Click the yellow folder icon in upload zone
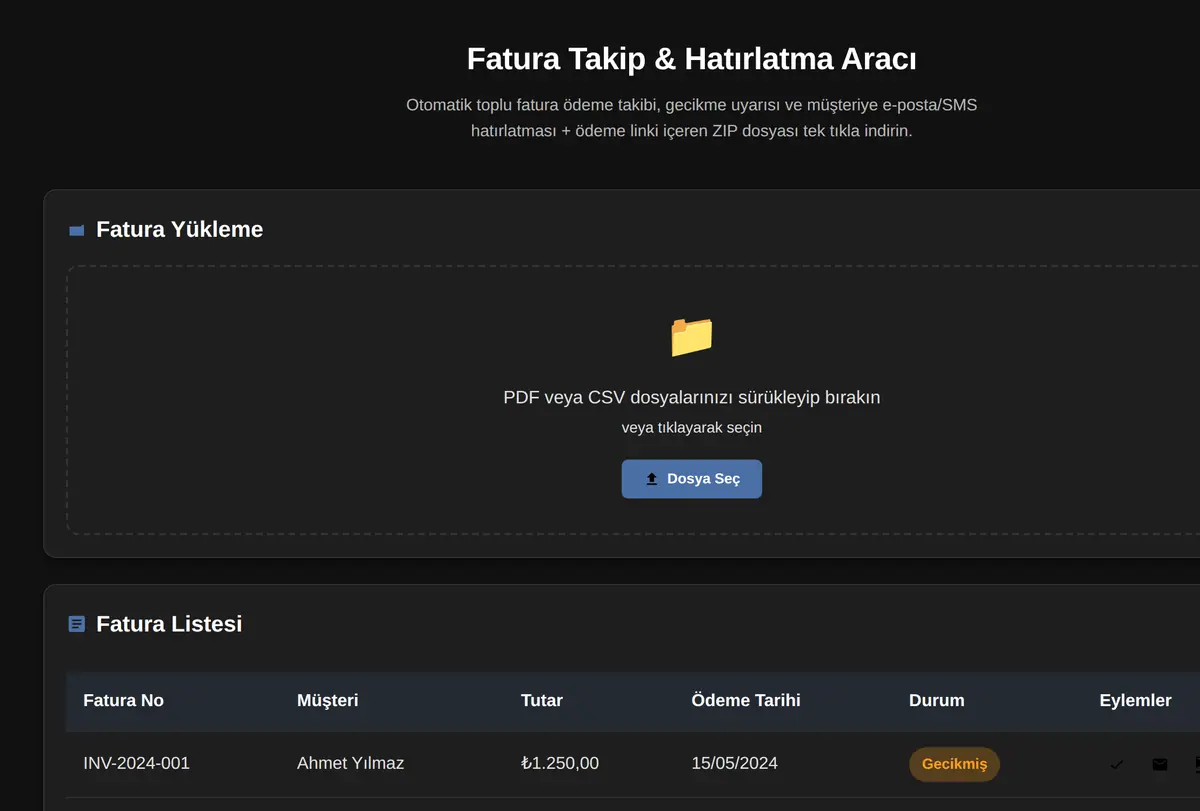Image resolution: width=1200 pixels, height=811 pixels. tap(692, 337)
